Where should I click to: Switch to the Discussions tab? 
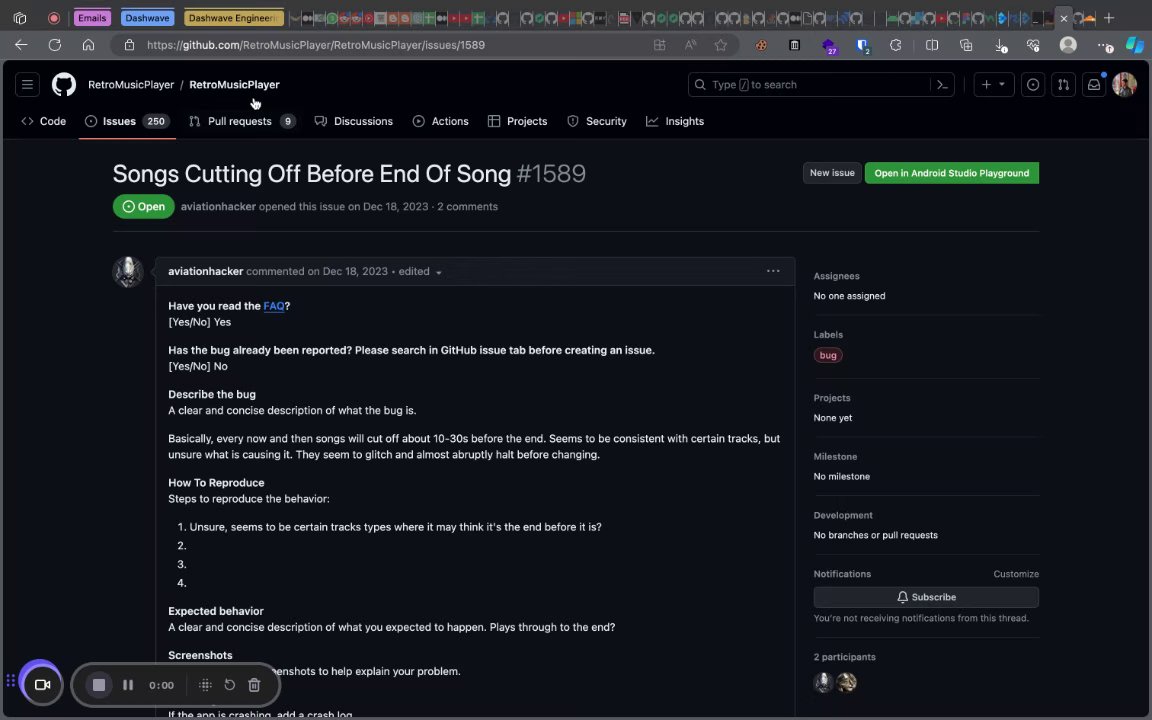(353, 121)
